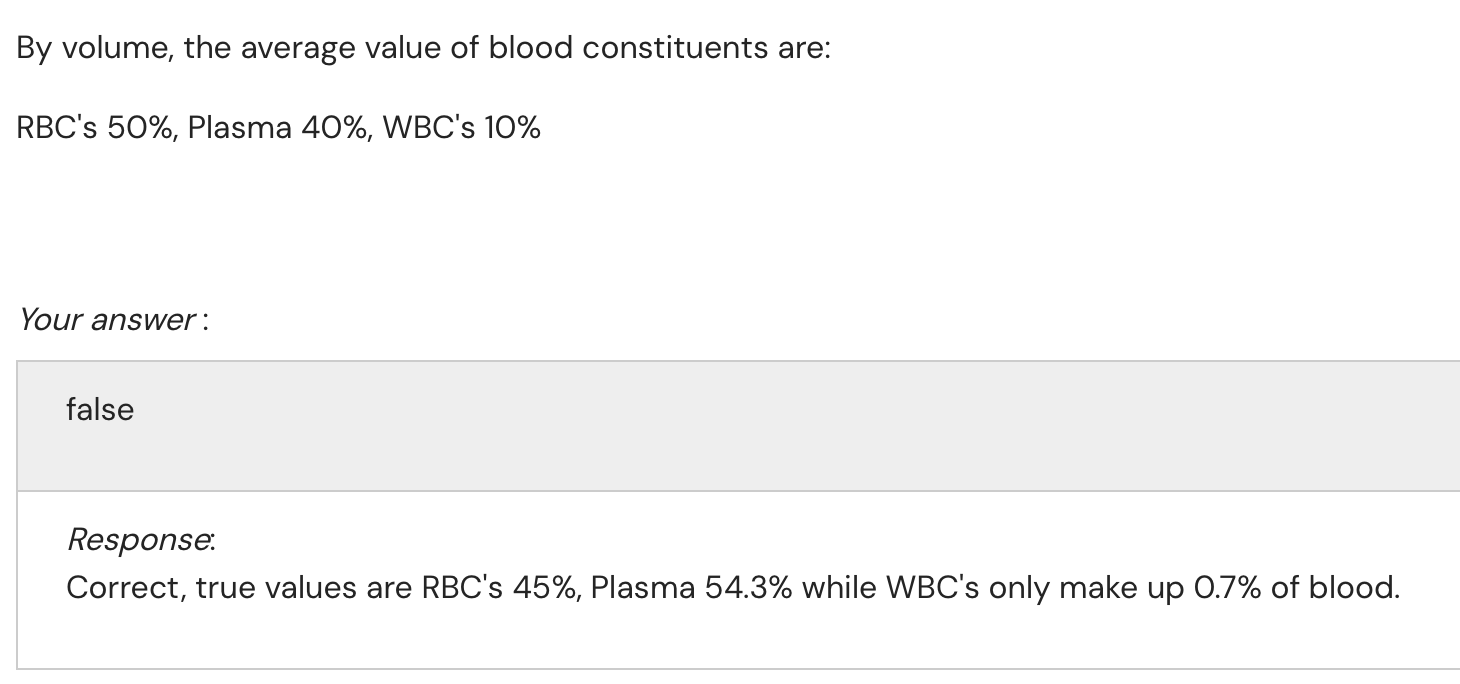1460x684 pixels.
Task: Click the "false" answer text
Action: point(100,409)
